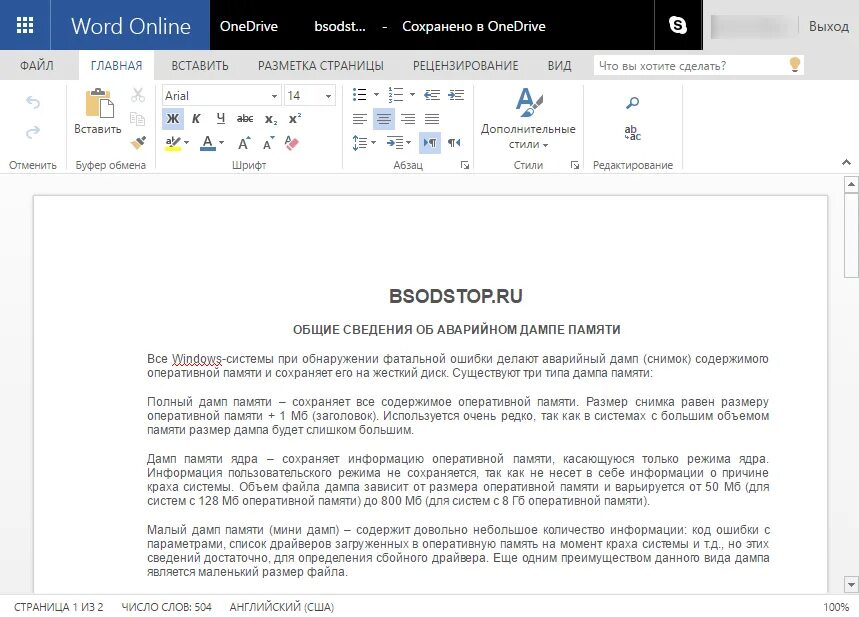Toggle underline Ч formatting
The image size is (859, 617).
pyautogui.click(x=220, y=119)
